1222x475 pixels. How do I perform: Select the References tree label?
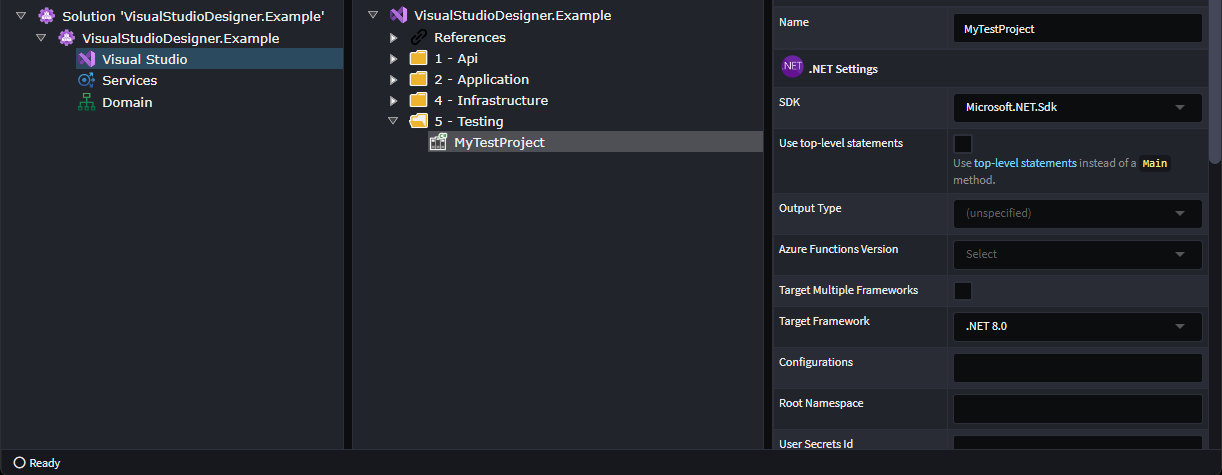pos(470,37)
